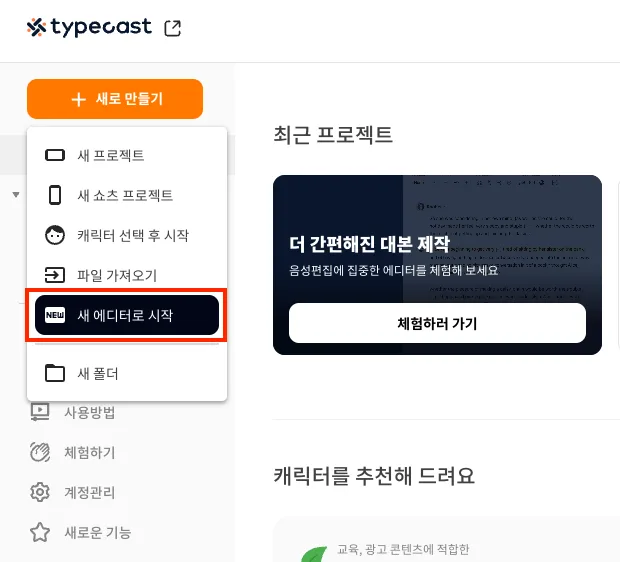The height and width of the screenshot is (562, 620).
Task: Click the NEW badge icon
Action: [x=55, y=315]
